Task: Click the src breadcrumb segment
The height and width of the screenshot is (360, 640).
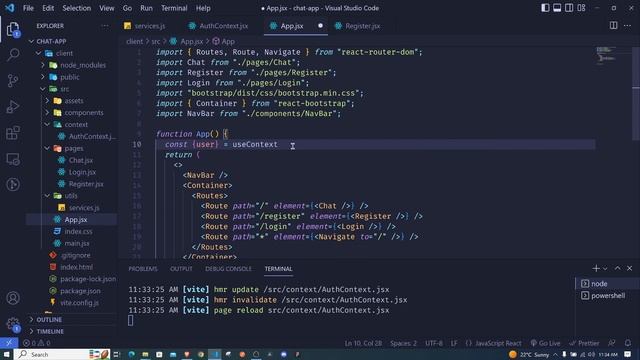Action: [x=156, y=41]
